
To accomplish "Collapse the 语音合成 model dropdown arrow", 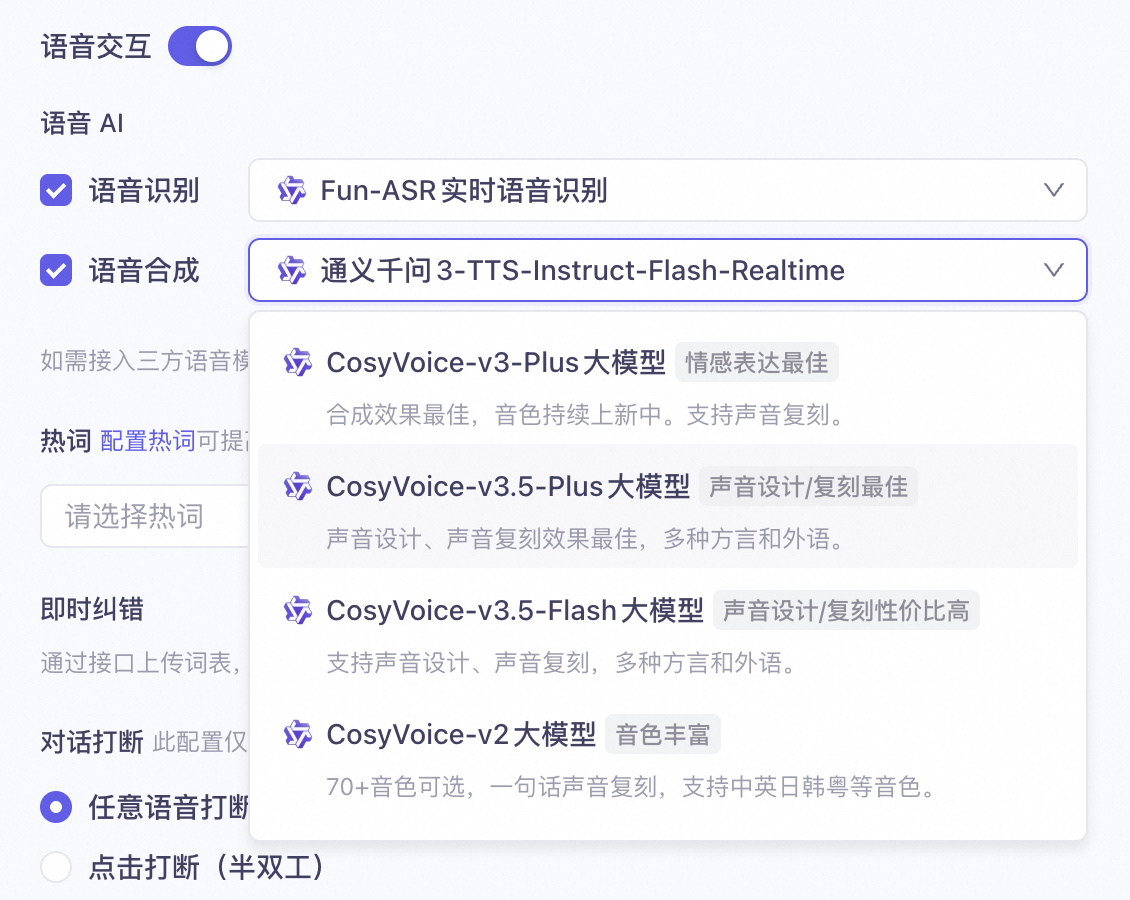I will (1053, 270).
